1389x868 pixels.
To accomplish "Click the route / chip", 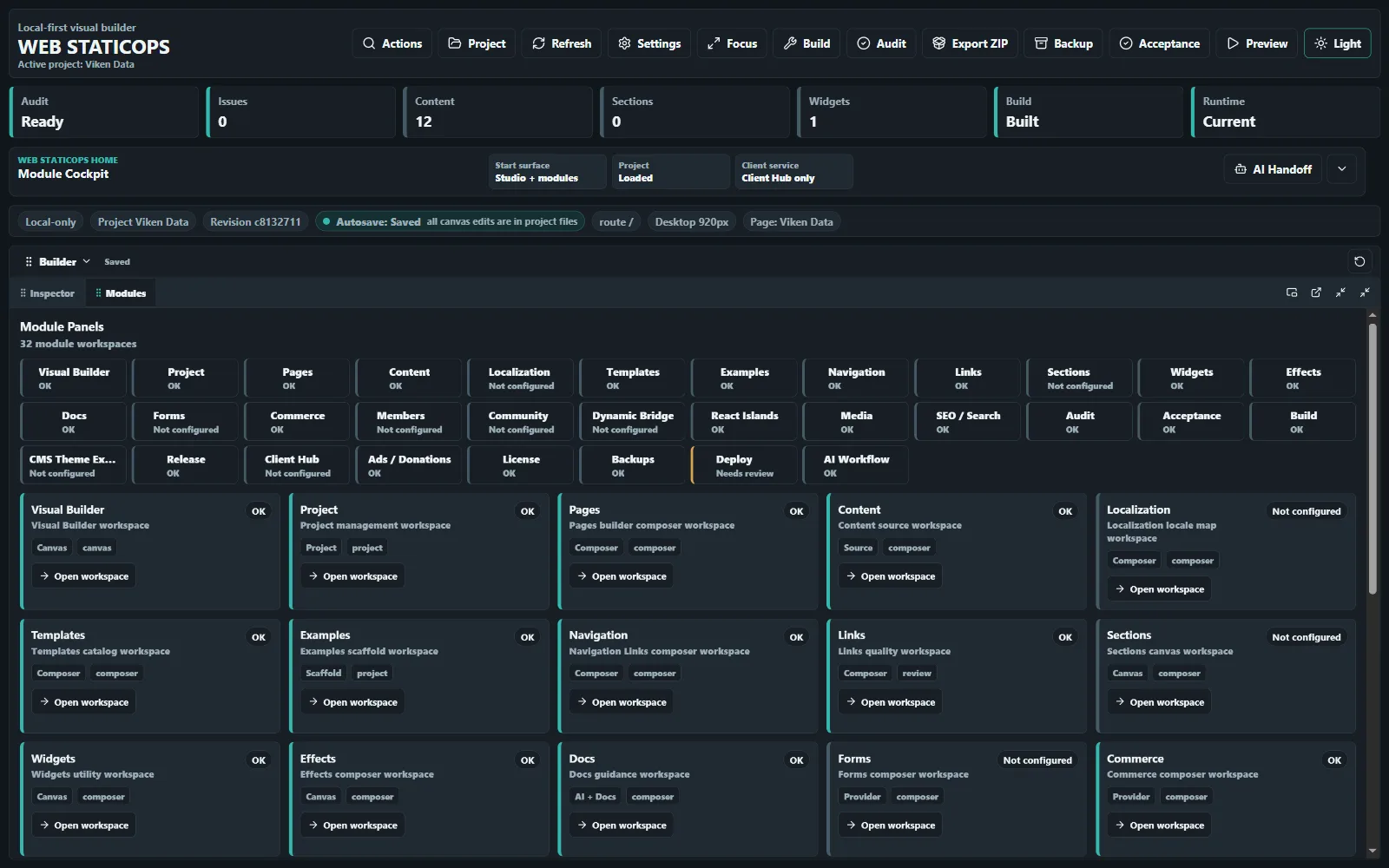I will coord(616,222).
